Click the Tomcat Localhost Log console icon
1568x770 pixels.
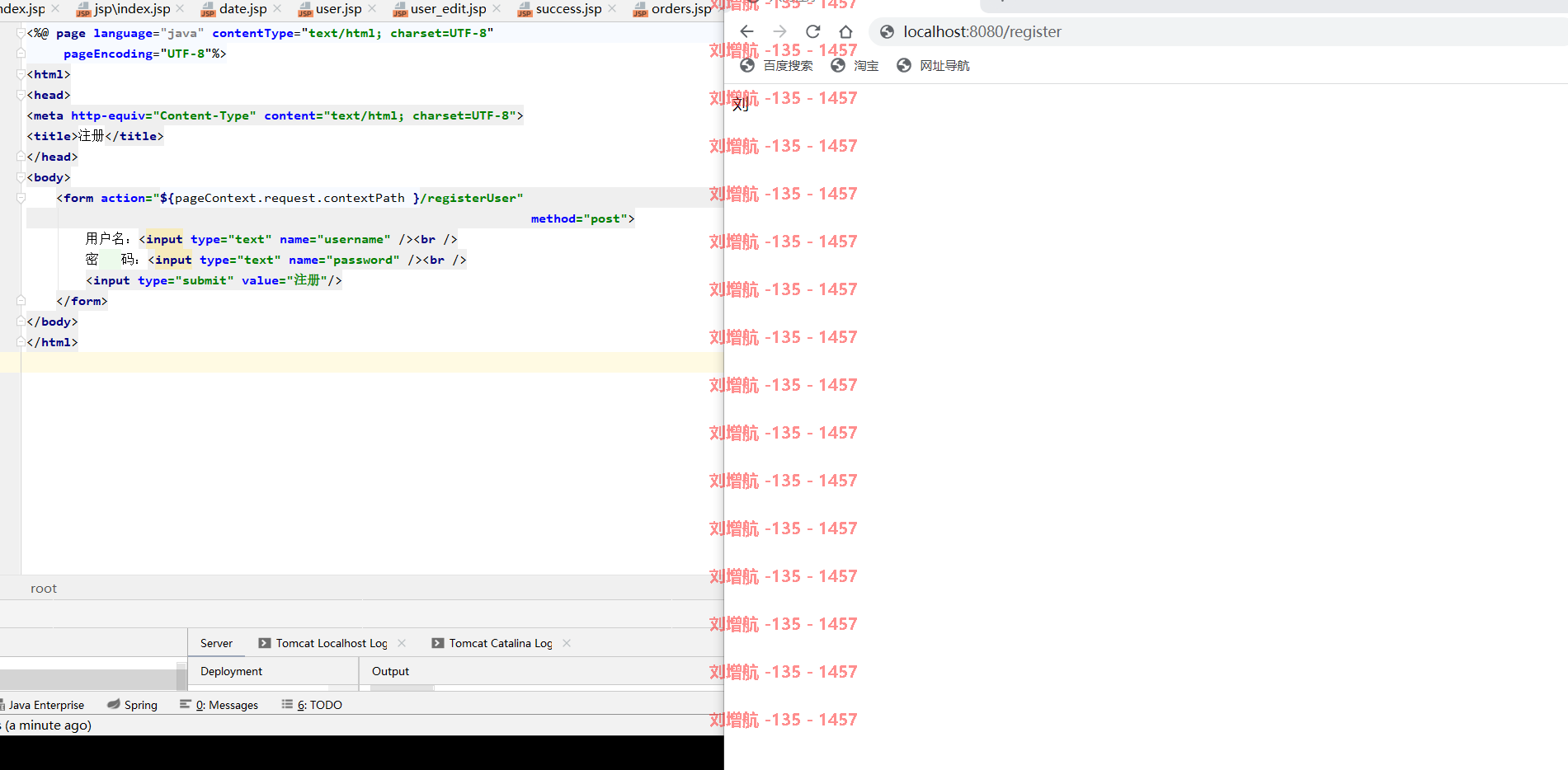coord(265,643)
